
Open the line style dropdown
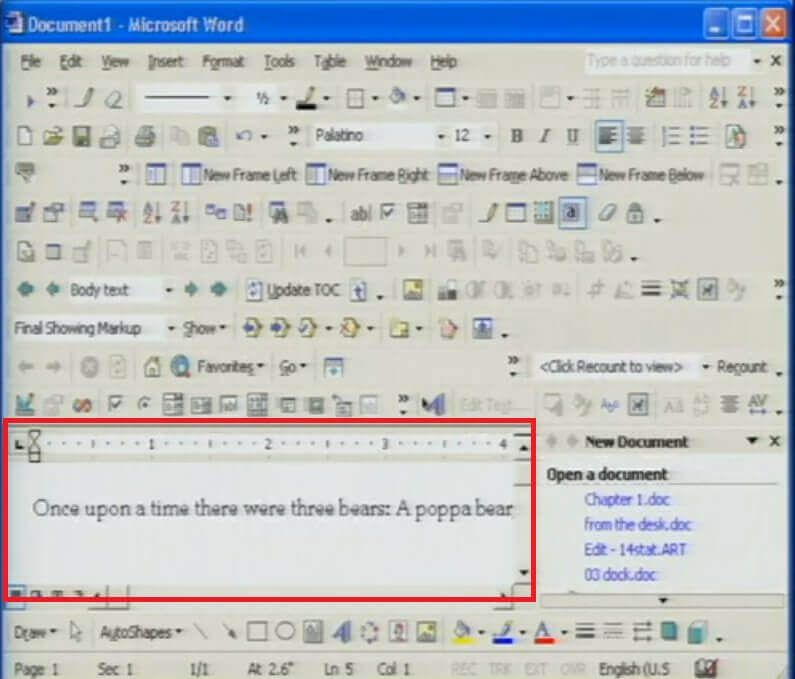(228, 98)
